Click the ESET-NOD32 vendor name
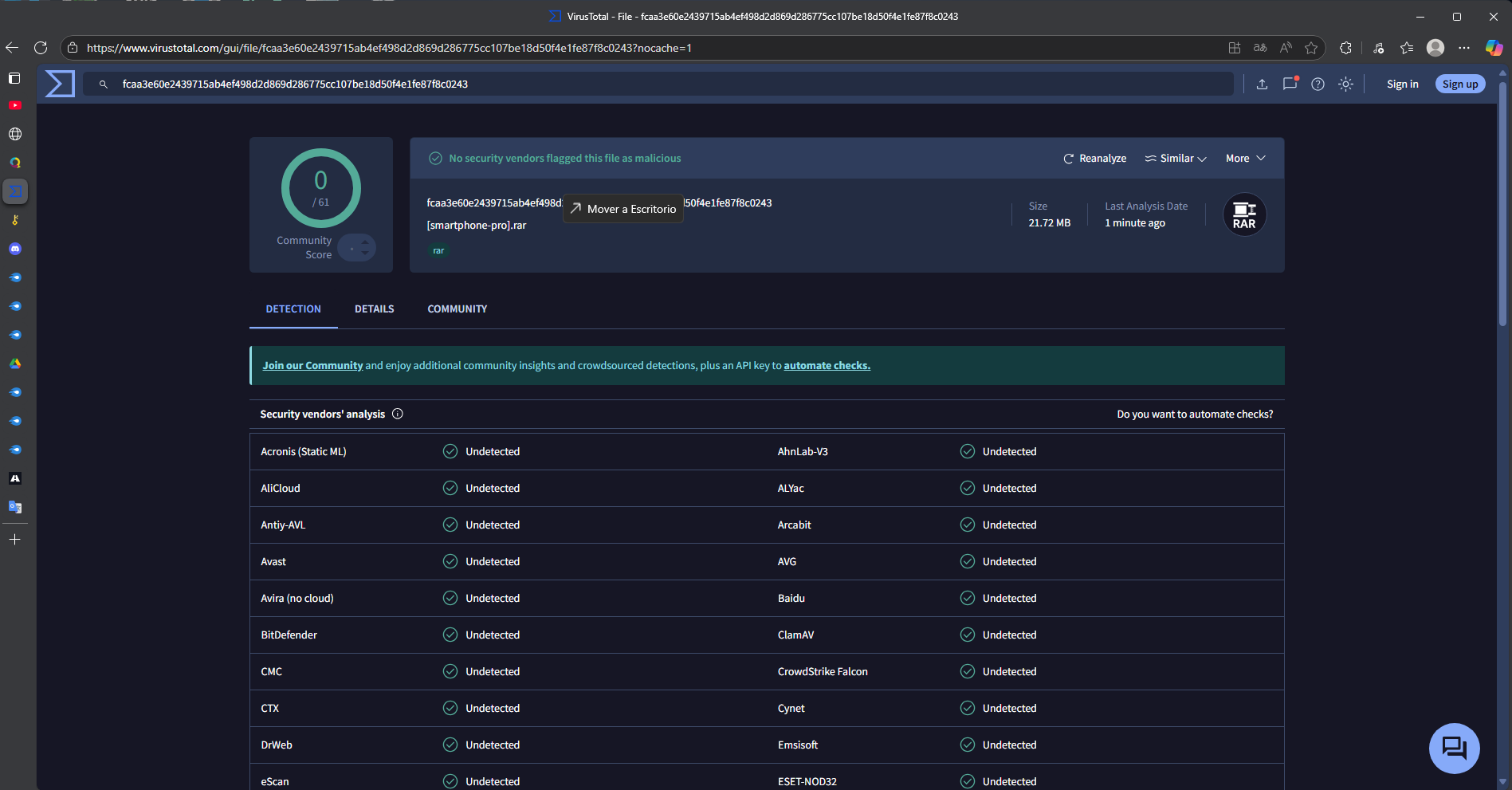The width and height of the screenshot is (1512, 790). pos(807,782)
